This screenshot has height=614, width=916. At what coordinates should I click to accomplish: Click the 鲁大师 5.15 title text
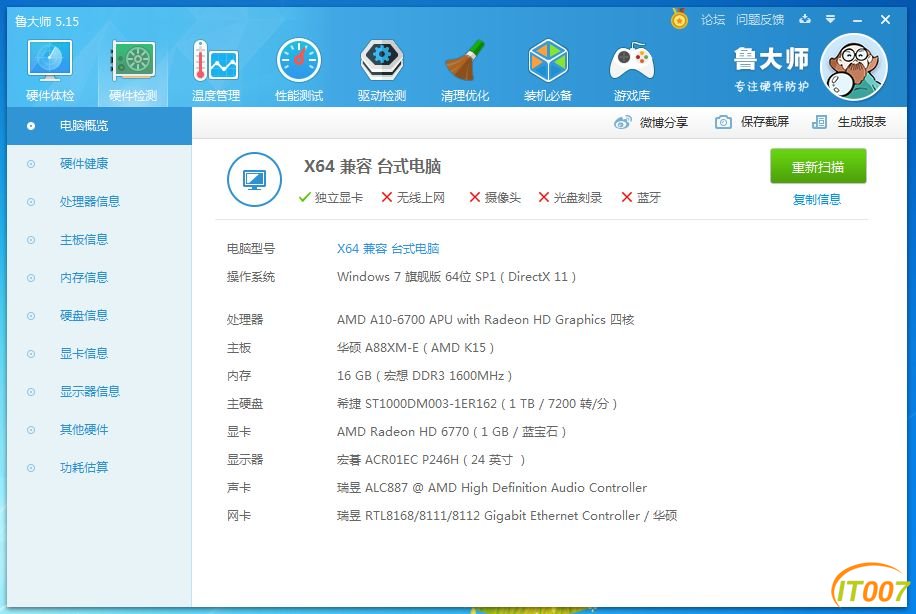47,22
